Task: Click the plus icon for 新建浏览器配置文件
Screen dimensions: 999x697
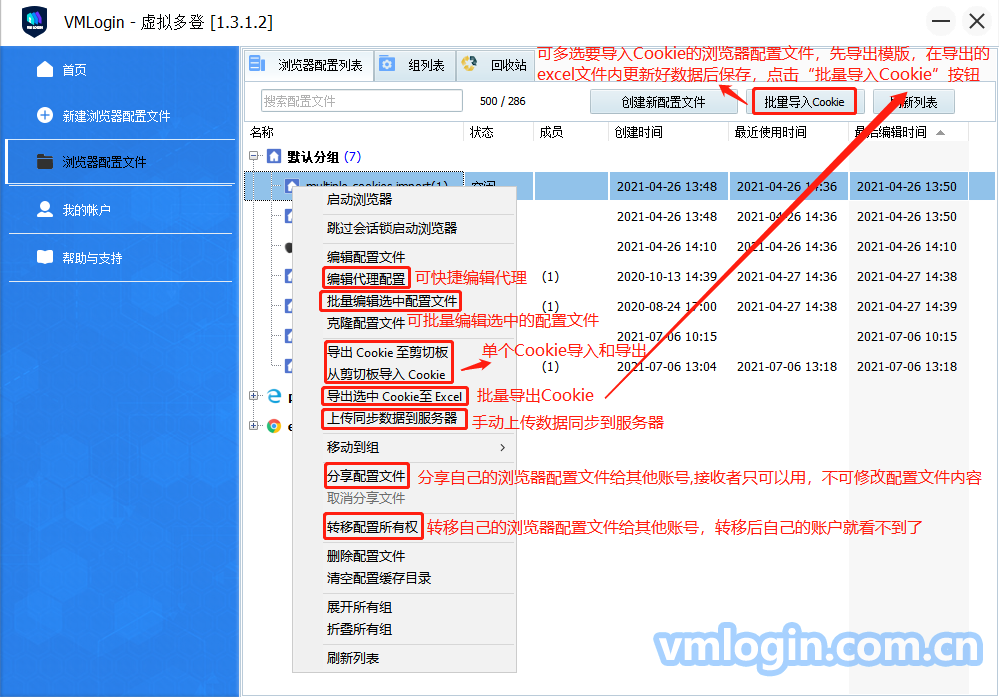Action: pos(45,115)
